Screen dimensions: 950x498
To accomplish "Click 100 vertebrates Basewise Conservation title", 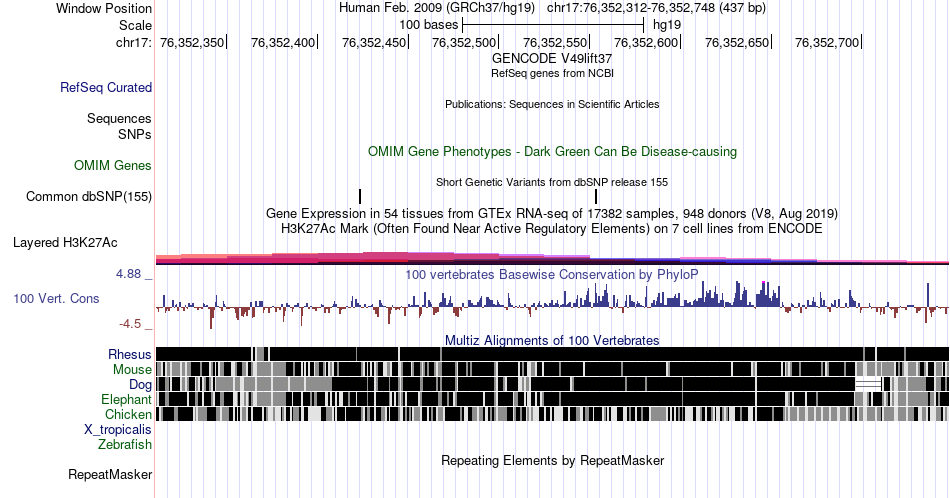I will pos(552,274).
